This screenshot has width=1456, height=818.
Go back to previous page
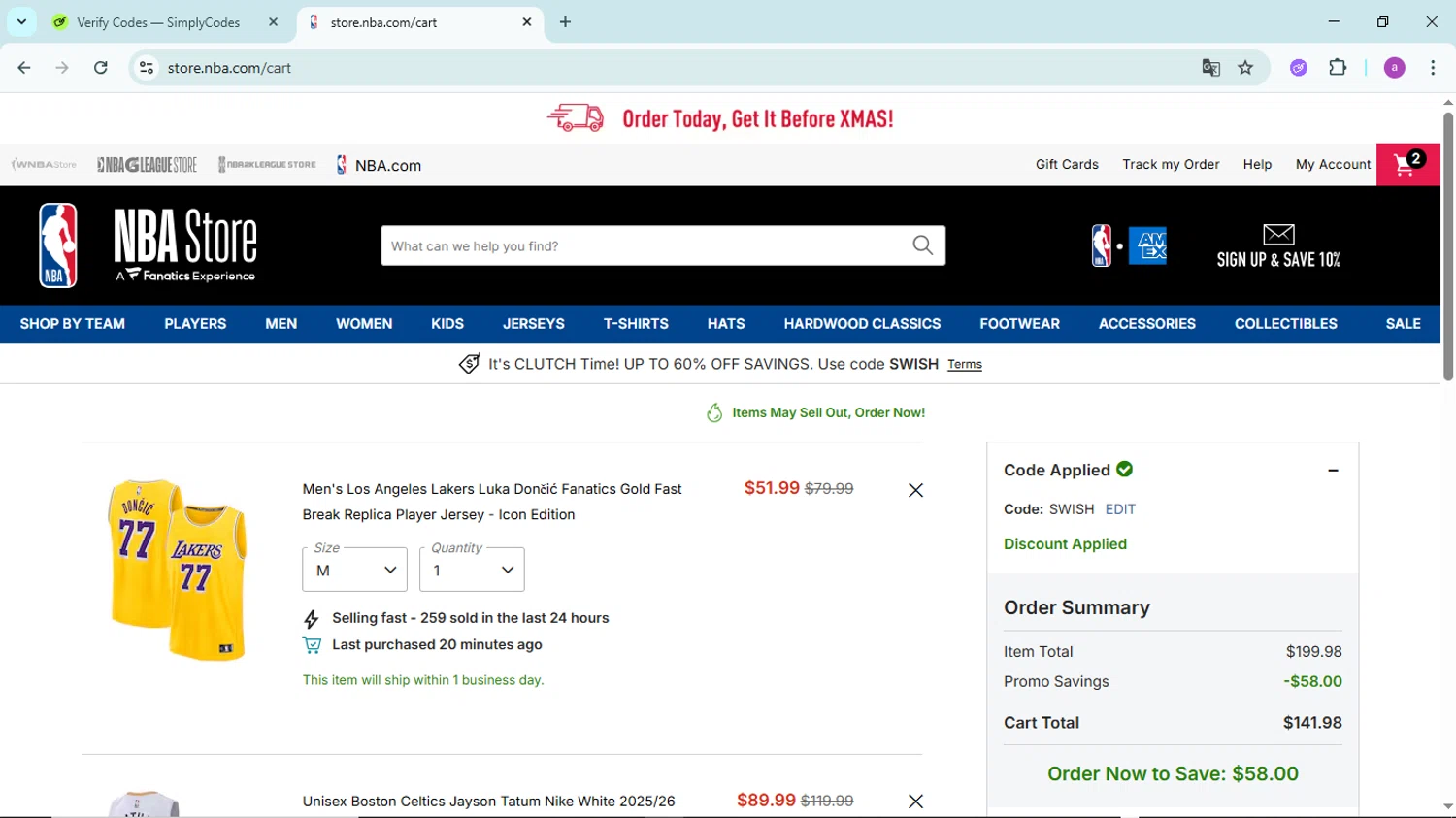click(x=24, y=68)
